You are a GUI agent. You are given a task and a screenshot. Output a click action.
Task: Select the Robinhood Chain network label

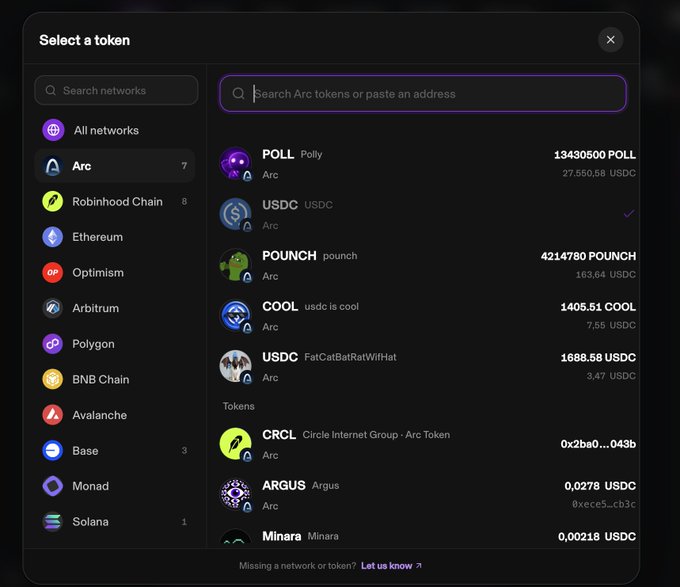[118, 202]
